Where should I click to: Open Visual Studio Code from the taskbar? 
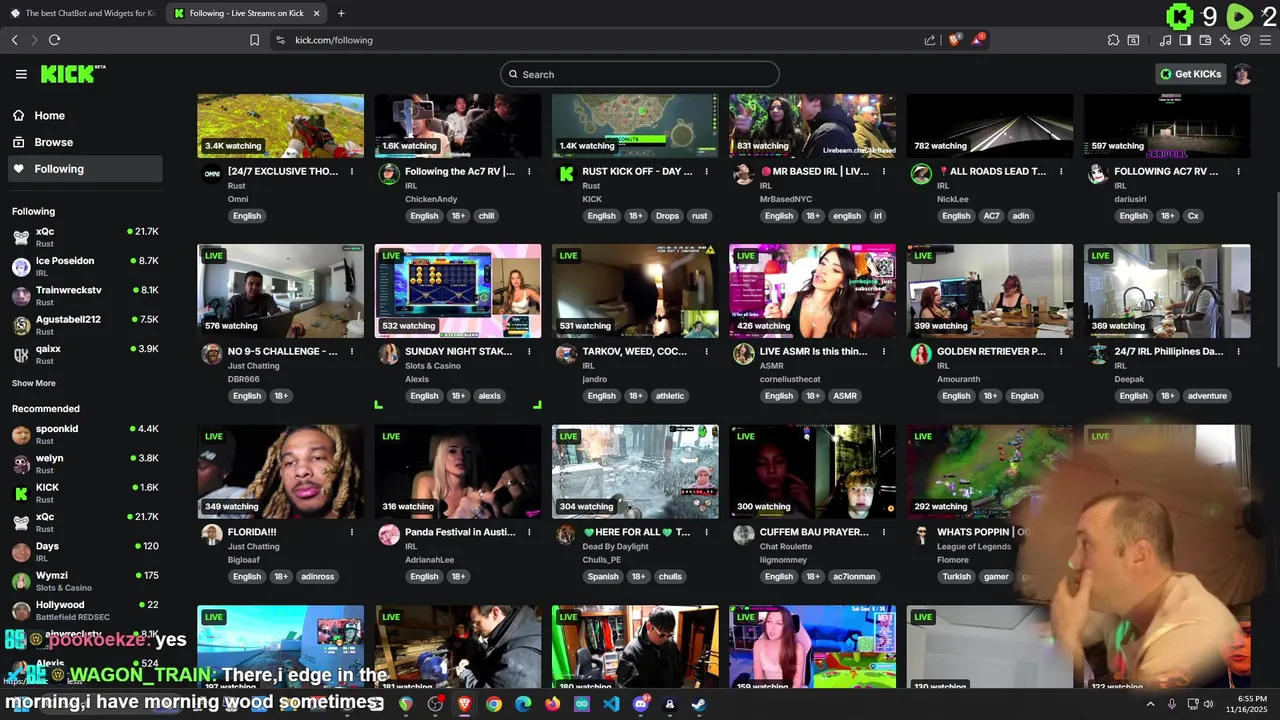[611, 704]
